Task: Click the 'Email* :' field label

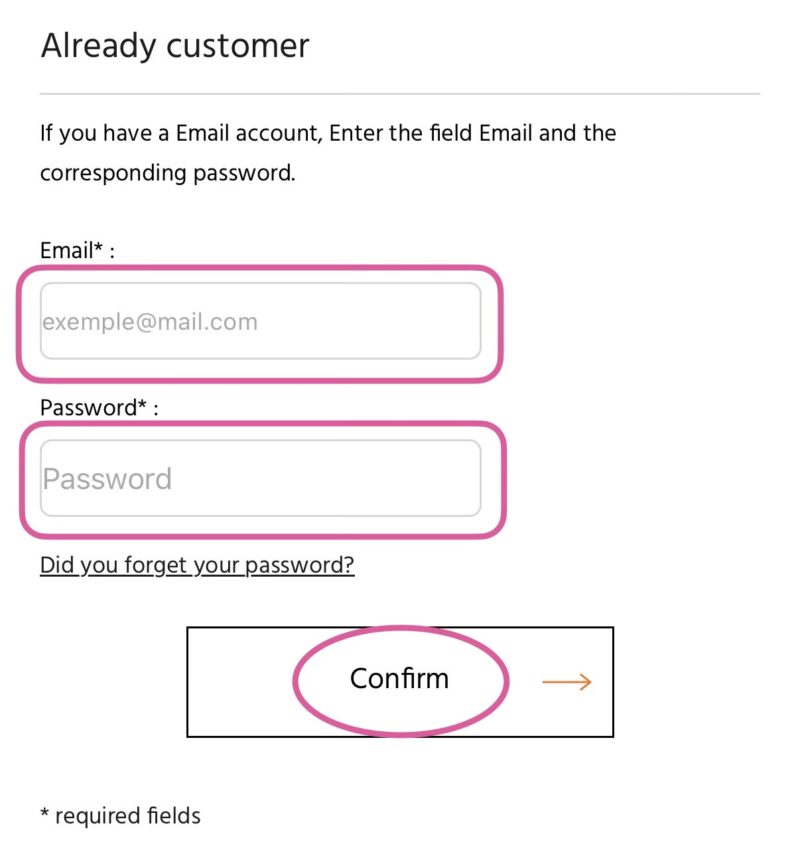Action: 78,251
